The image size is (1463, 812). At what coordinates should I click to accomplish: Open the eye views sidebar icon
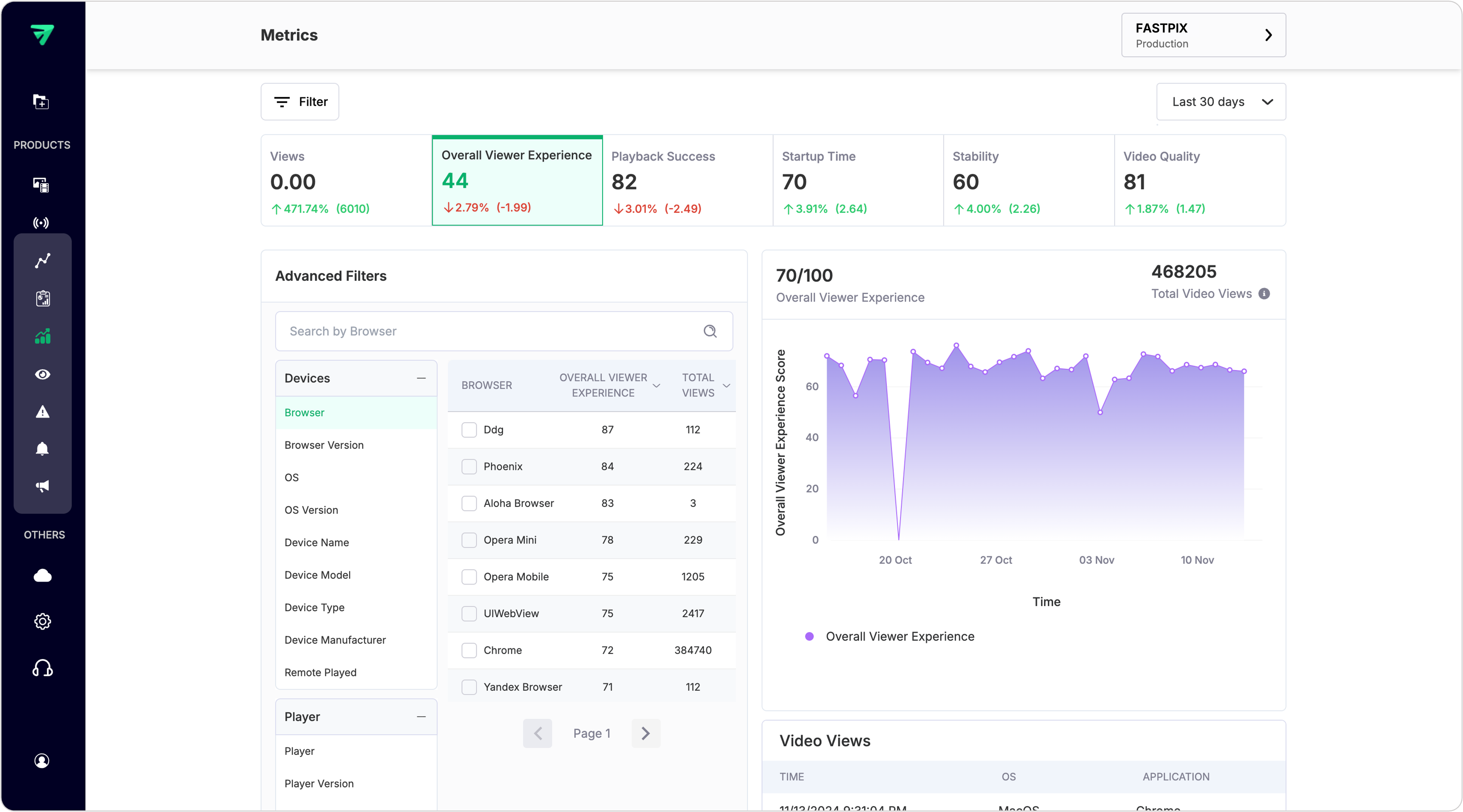pyautogui.click(x=42, y=374)
